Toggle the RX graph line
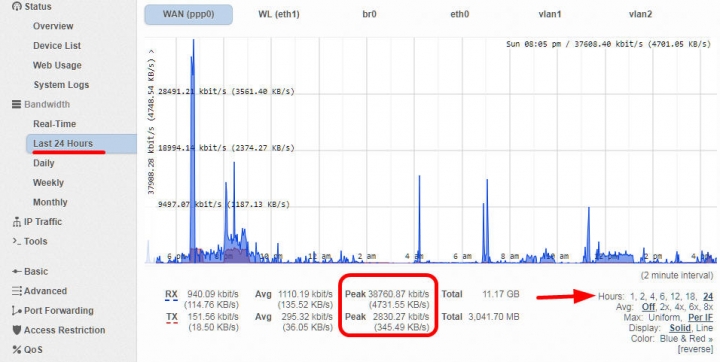 pos(171,294)
